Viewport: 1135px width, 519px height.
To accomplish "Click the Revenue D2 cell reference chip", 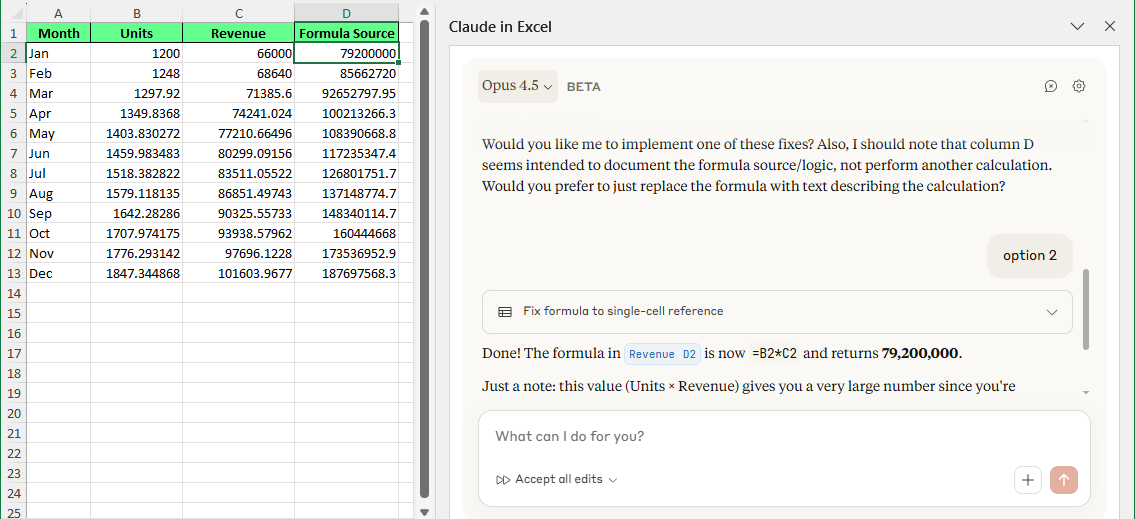I will tap(662, 354).
